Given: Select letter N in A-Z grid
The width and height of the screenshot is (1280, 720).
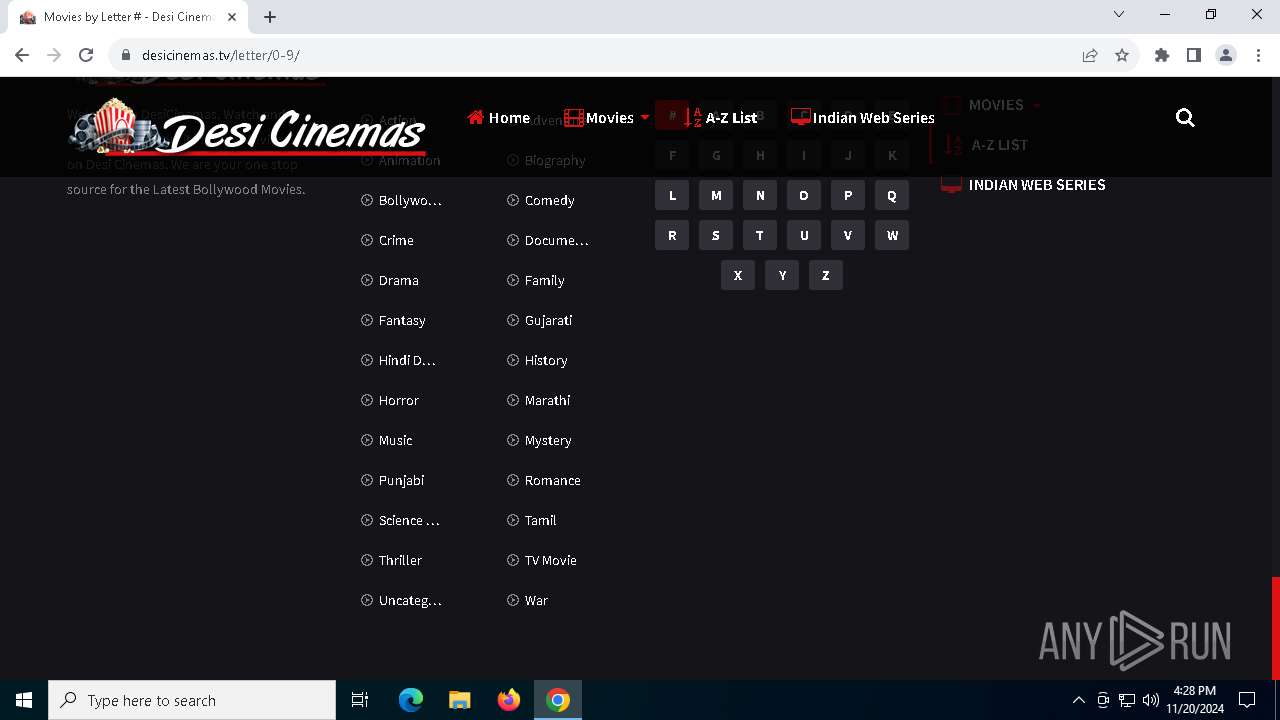Looking at the screenshot, I should tap(760, 196).
